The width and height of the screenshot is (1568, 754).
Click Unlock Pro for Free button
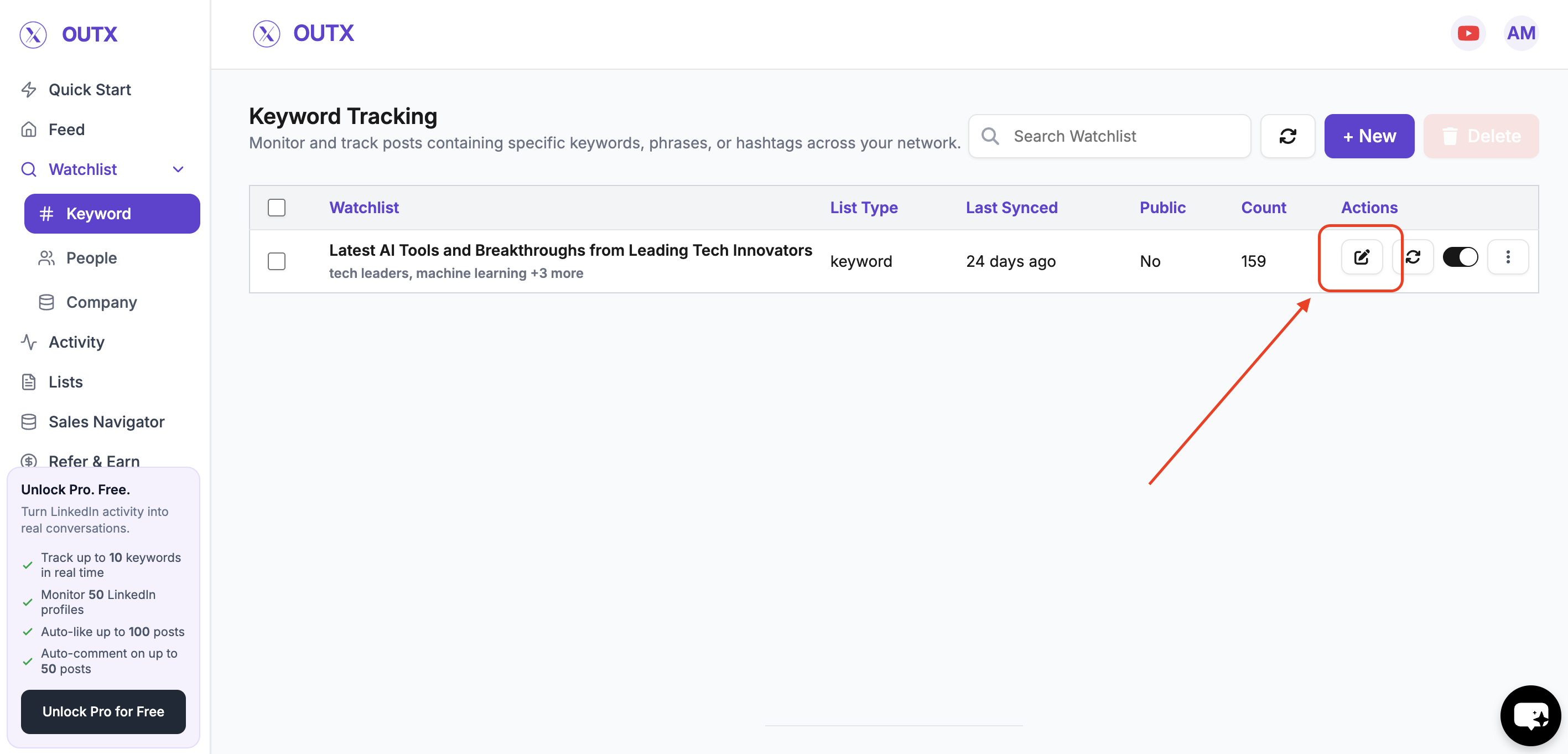click(103, 711)
